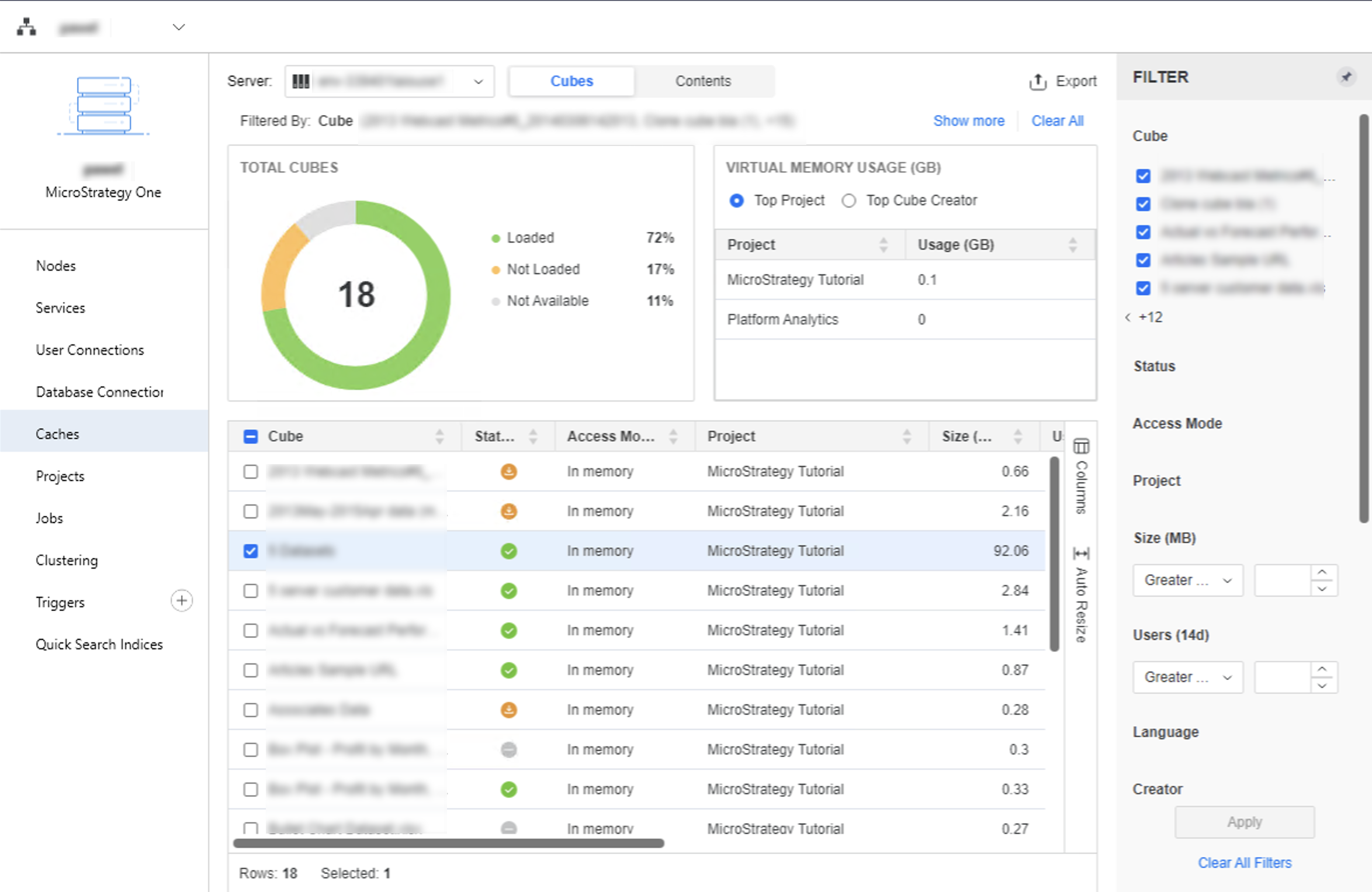
Task: Open Nodes in the left sidebar
Action: click(x=56, y=265)
